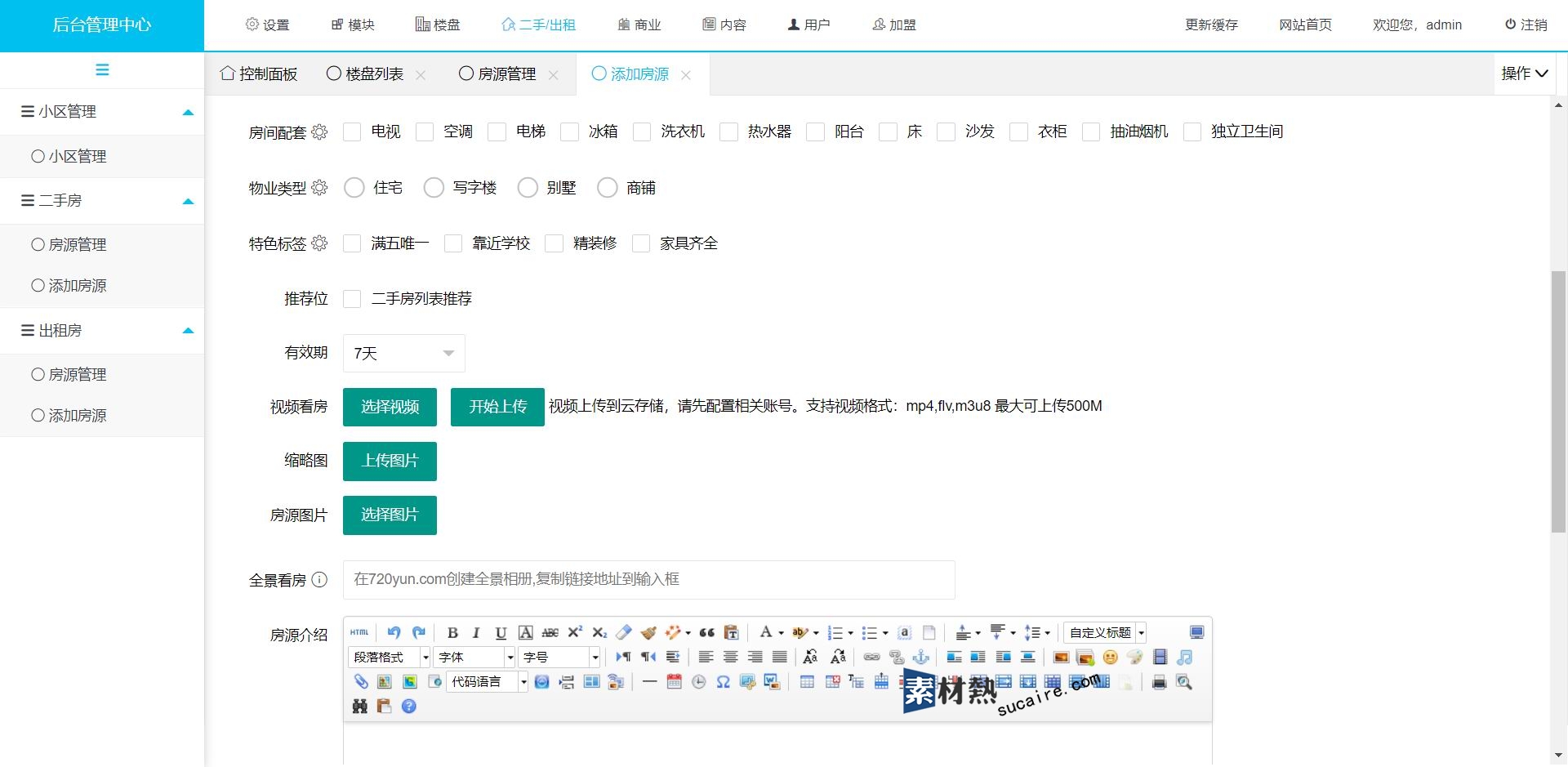The width and height of the screenshot is (1568, 767).
Task: Open the 商业 top menu item
Action: pos(639,25)
